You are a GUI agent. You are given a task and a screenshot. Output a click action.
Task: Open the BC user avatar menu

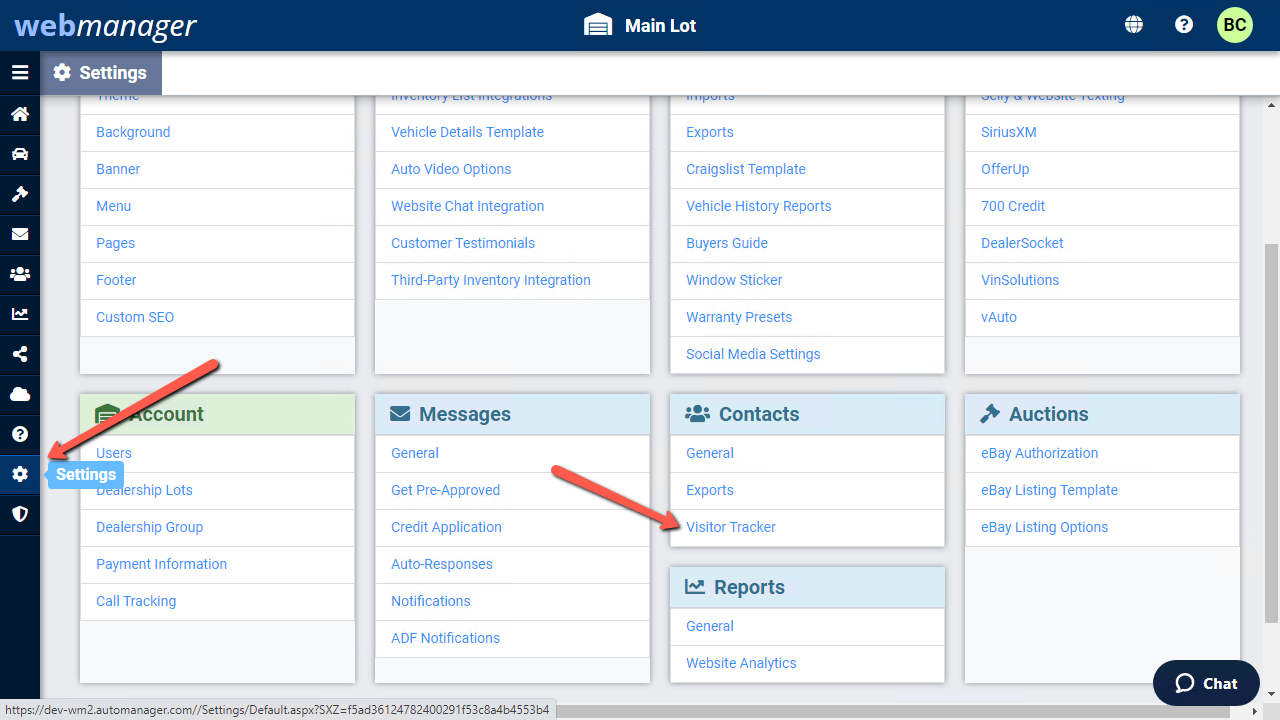pos(1235,25)
